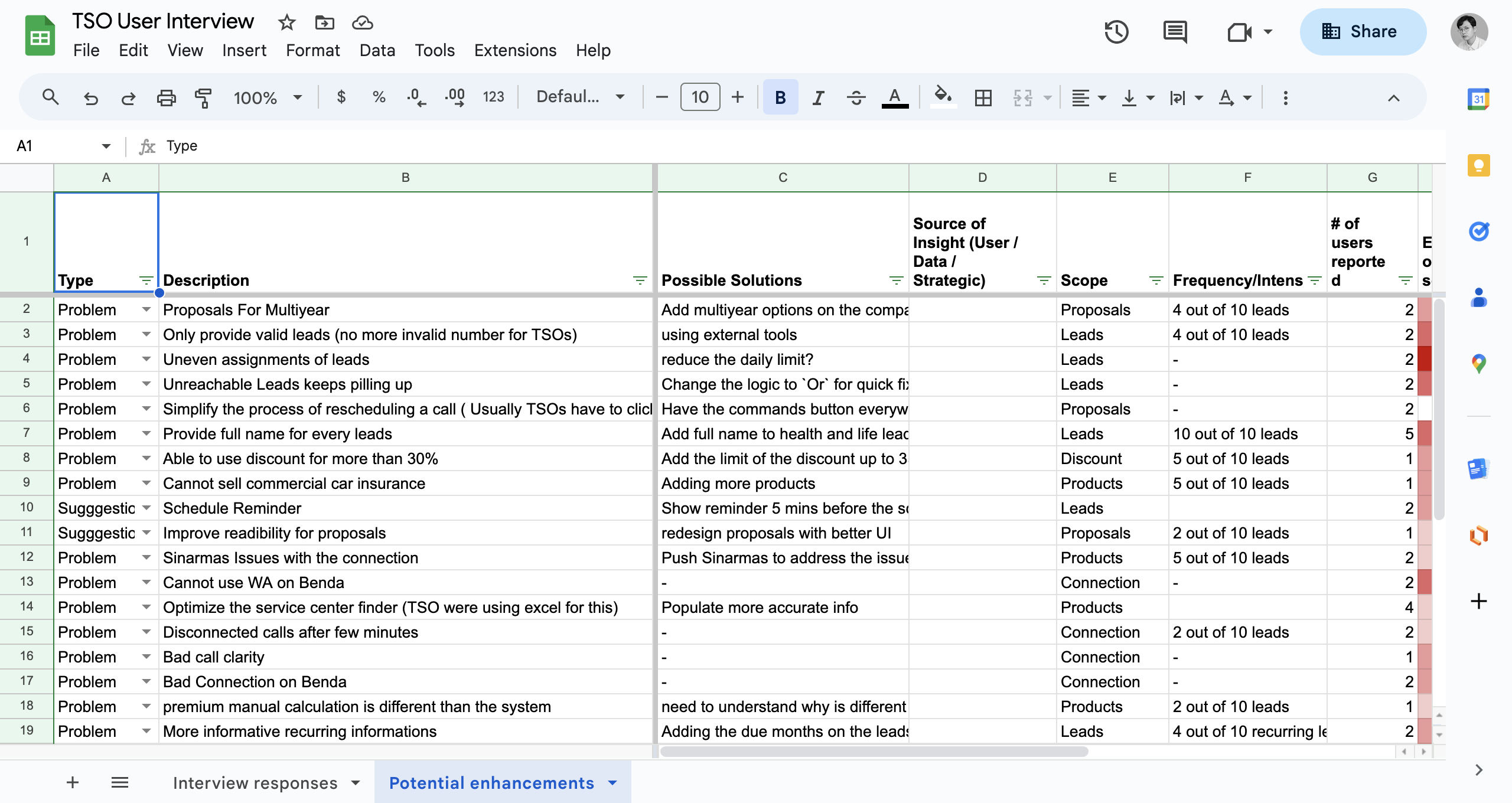Viewport: 1512px width, 803px height.
Task: Activate the paint format tool
Action: [203, 97]
